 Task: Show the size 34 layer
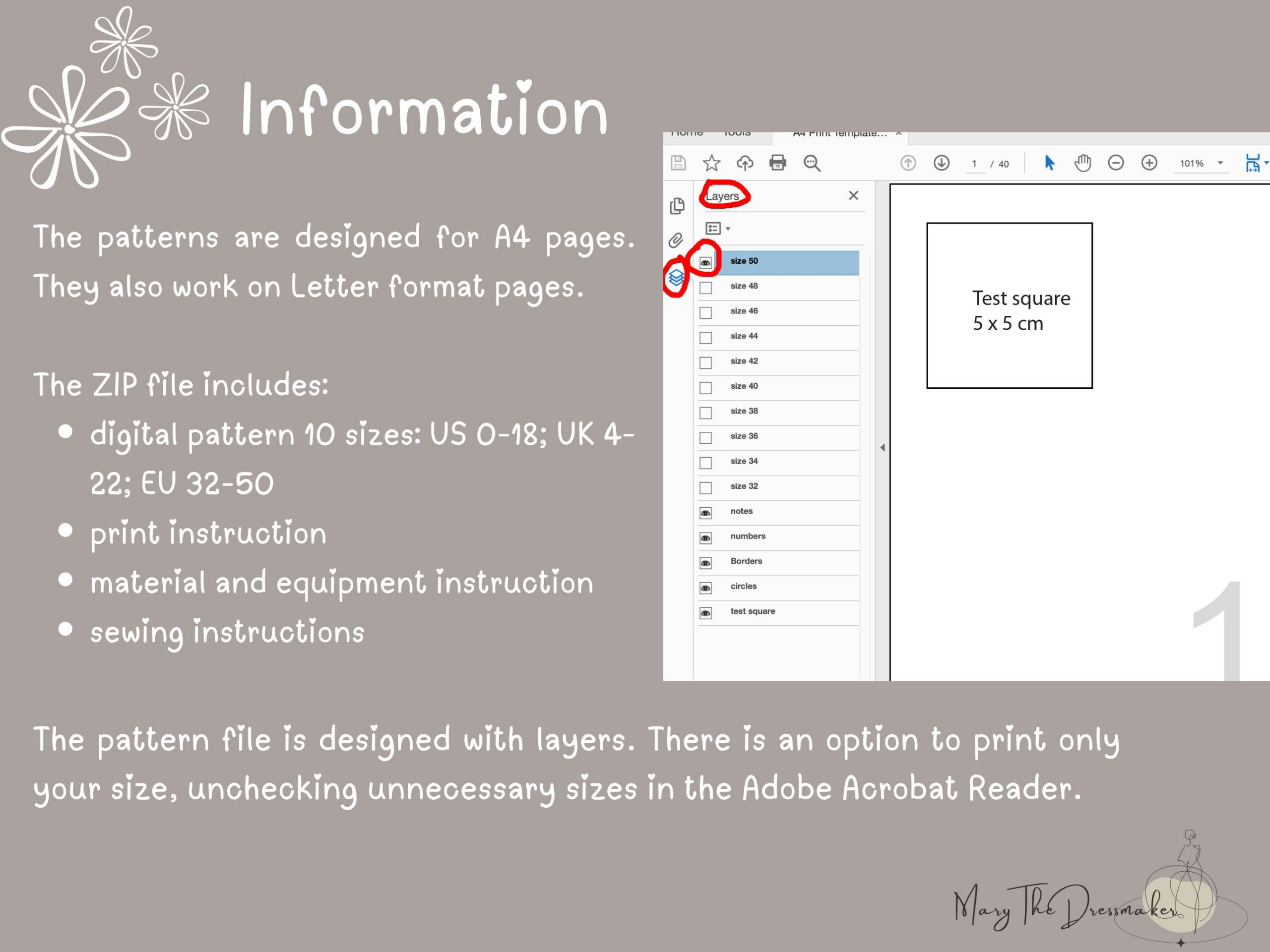pos(705,463)
